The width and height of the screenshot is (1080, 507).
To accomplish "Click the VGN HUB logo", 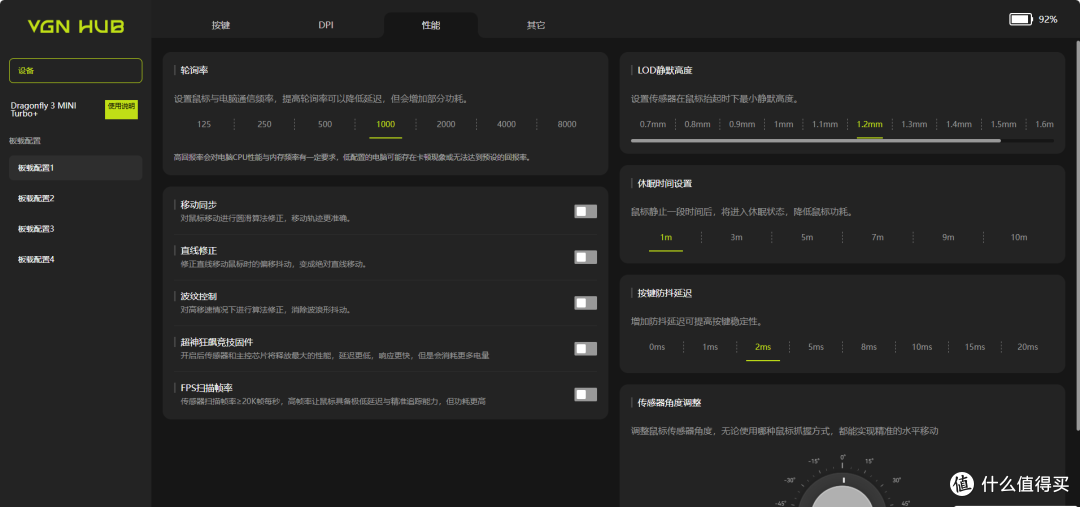I will [x=76, y=27].
